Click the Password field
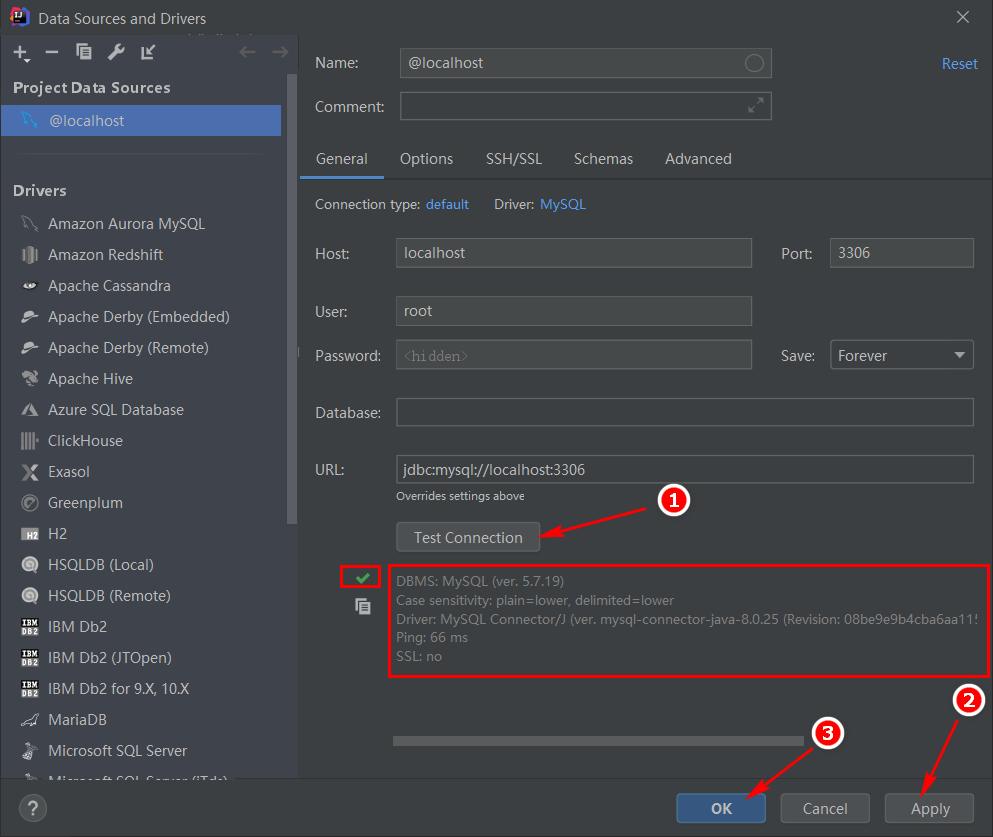Screen dimensions: 993x837 pos(574,355)
